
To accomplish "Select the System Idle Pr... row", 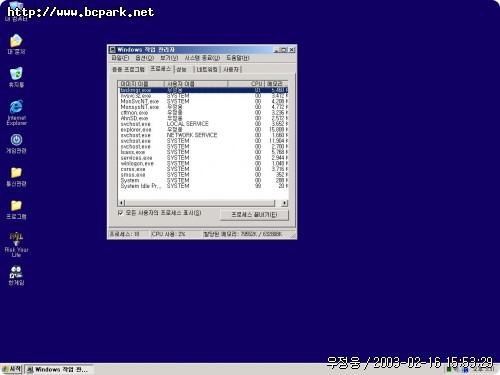I will pos(203,186).
